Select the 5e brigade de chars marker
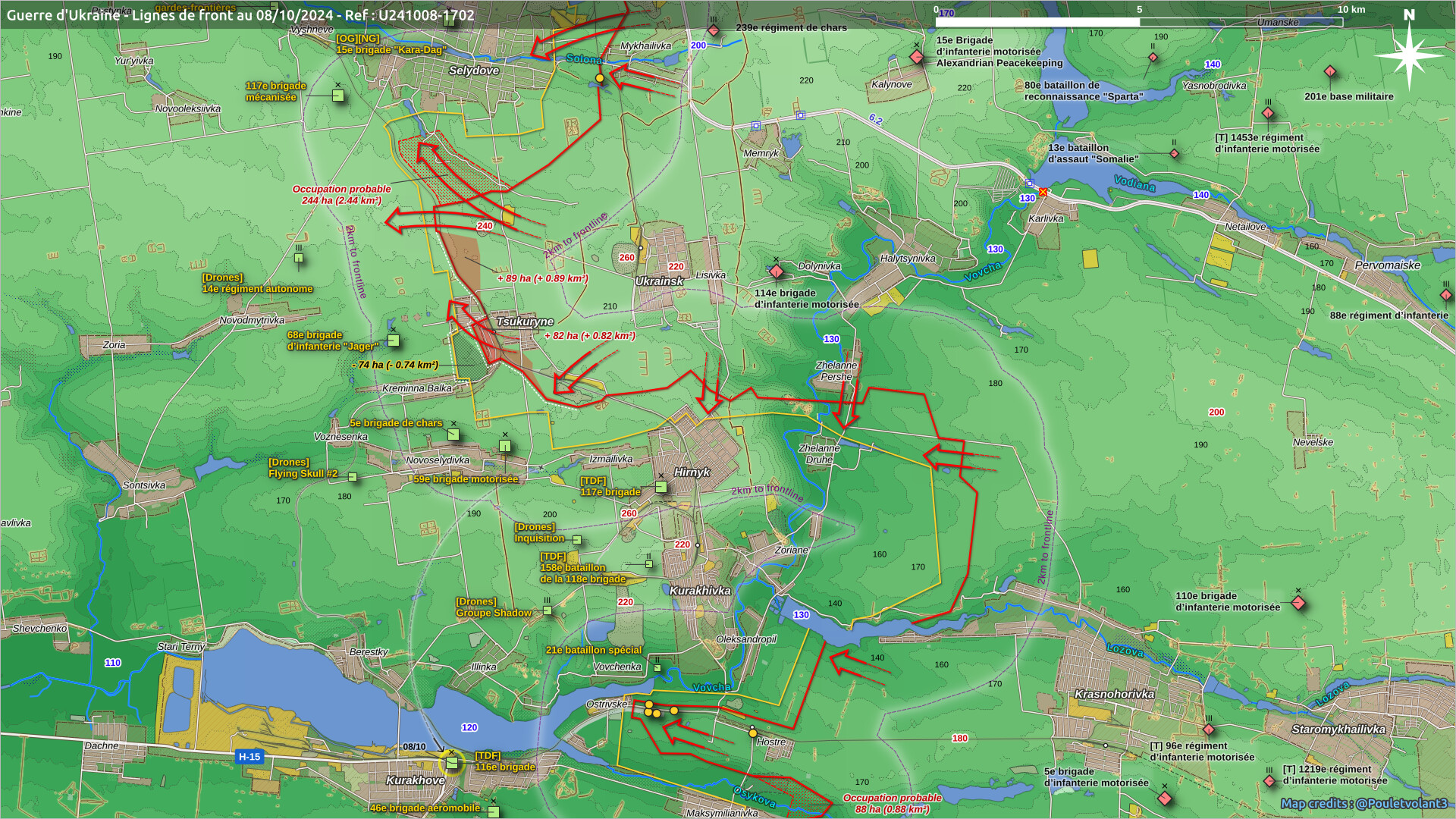This screenshot has height=819, width=1456. click(x=453, y=435)
